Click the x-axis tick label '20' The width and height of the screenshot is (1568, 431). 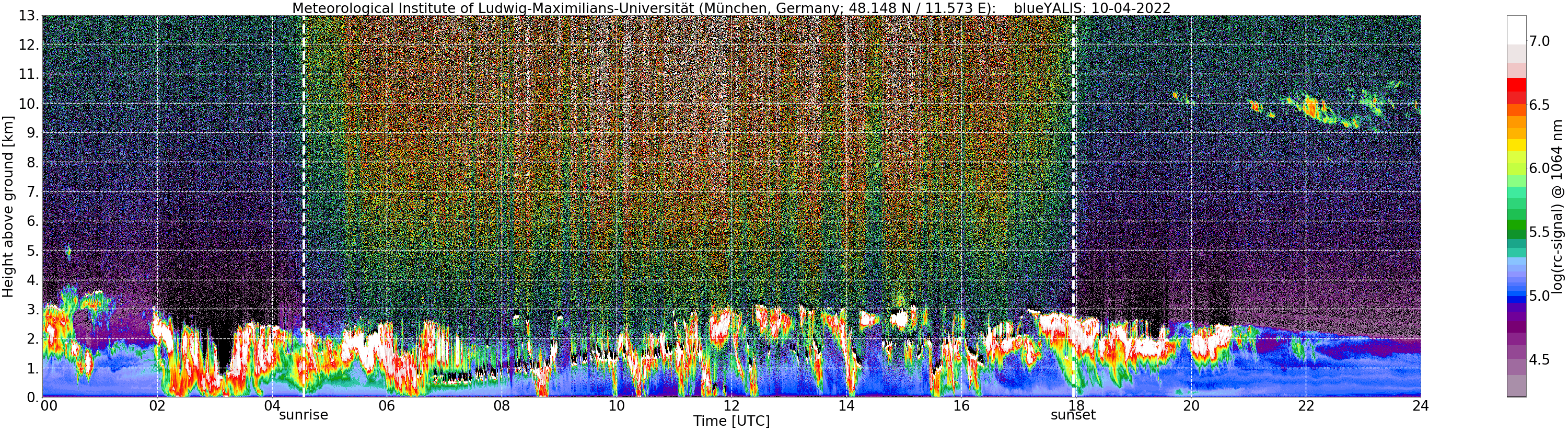tap(1191, 406)
